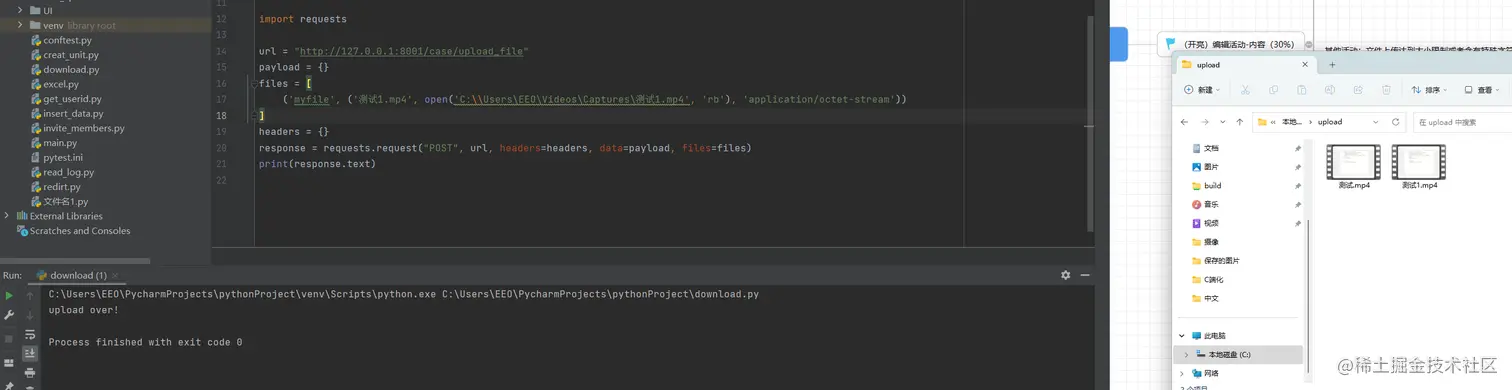Click the cut scissors icon in Explorer
The height and width of the screenshot is (390, 1512).
tap(1245, 90)
